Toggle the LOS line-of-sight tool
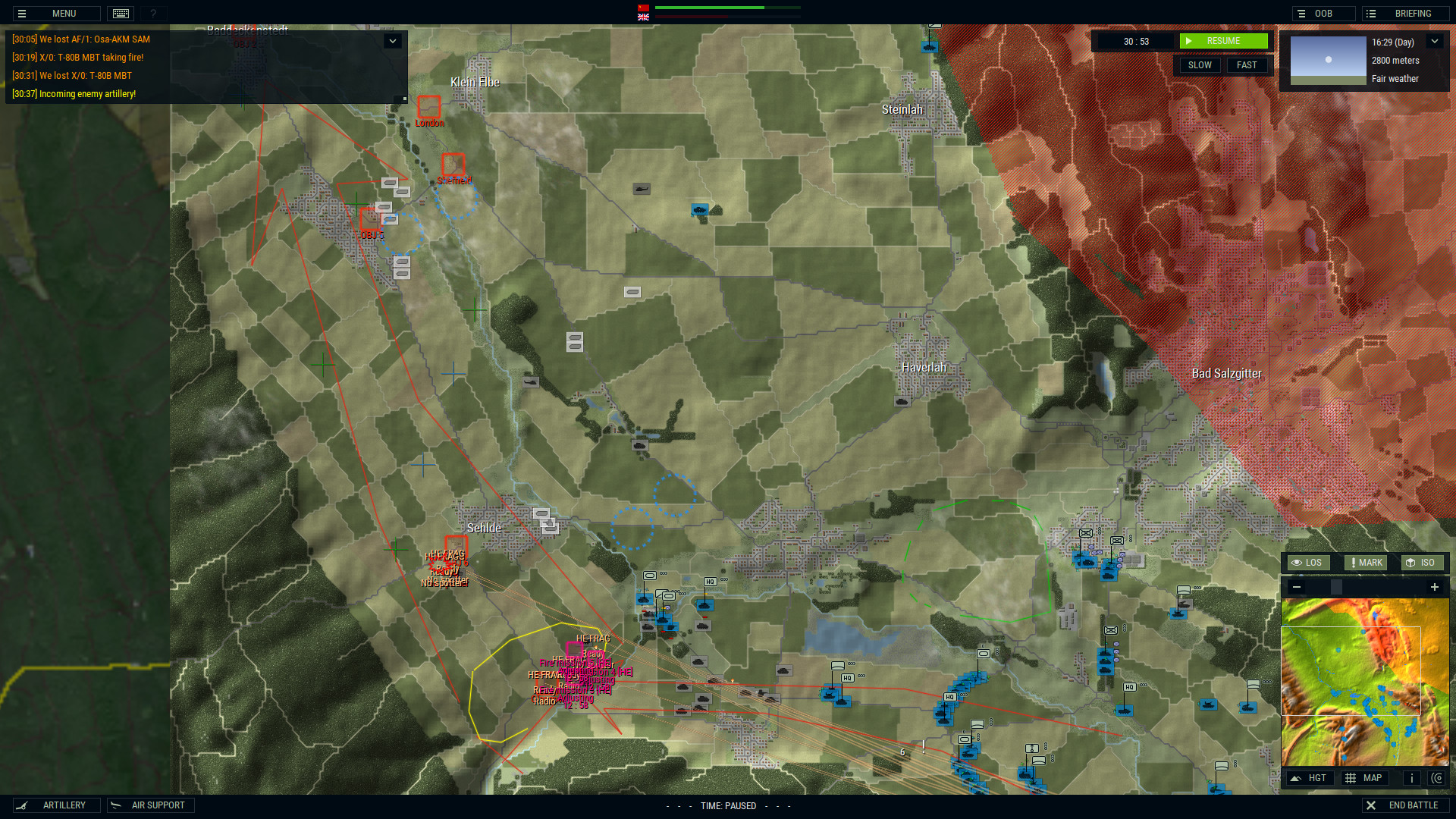 (x=1307, y=563)
